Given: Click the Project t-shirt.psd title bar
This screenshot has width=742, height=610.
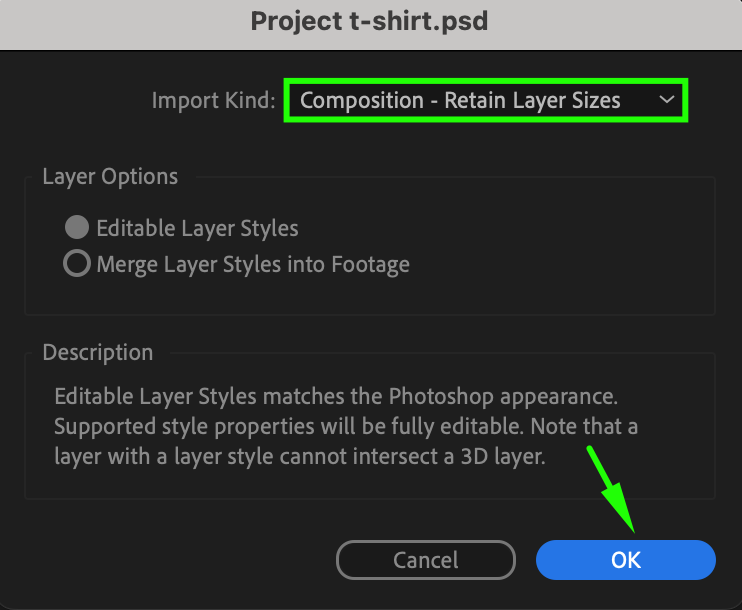Looking at the screenshot, I should (369, 21).
